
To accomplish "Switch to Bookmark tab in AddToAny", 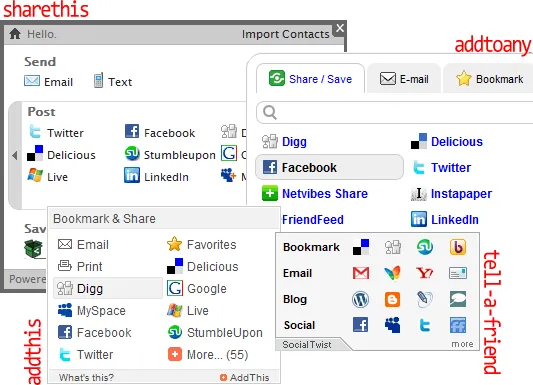I will [489, 79].
